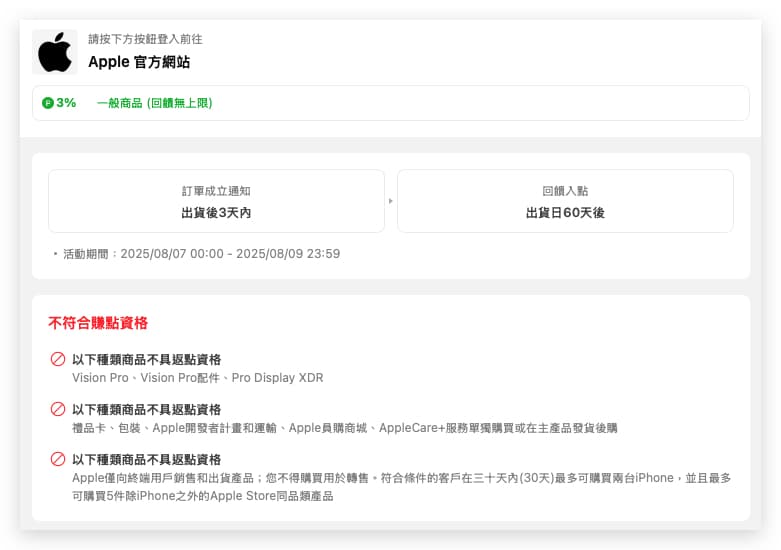Click the Apple logo icon
Viewport: 781px width, 550px height.
55,52
